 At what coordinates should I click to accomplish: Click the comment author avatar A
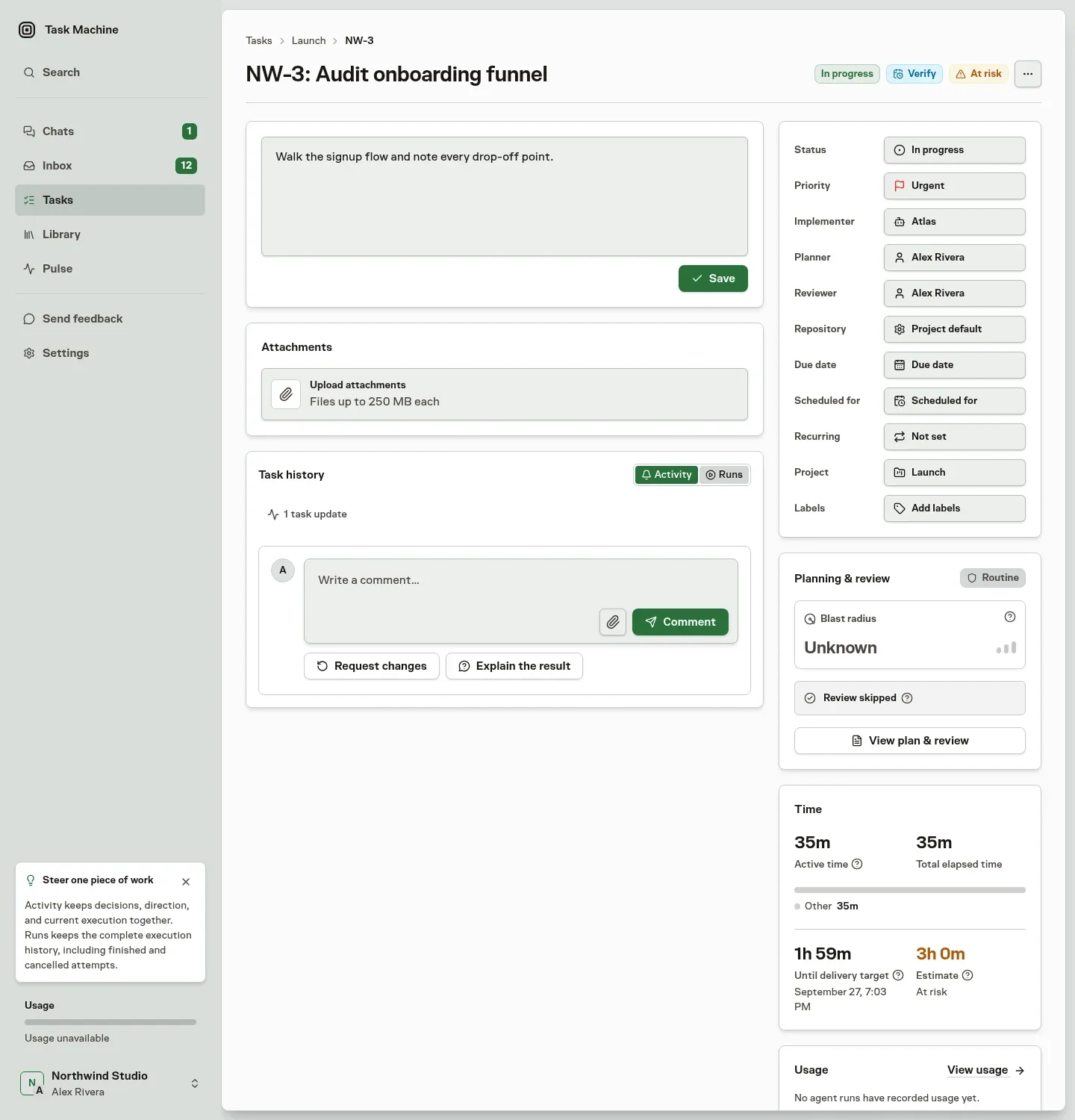click(283, 570)
